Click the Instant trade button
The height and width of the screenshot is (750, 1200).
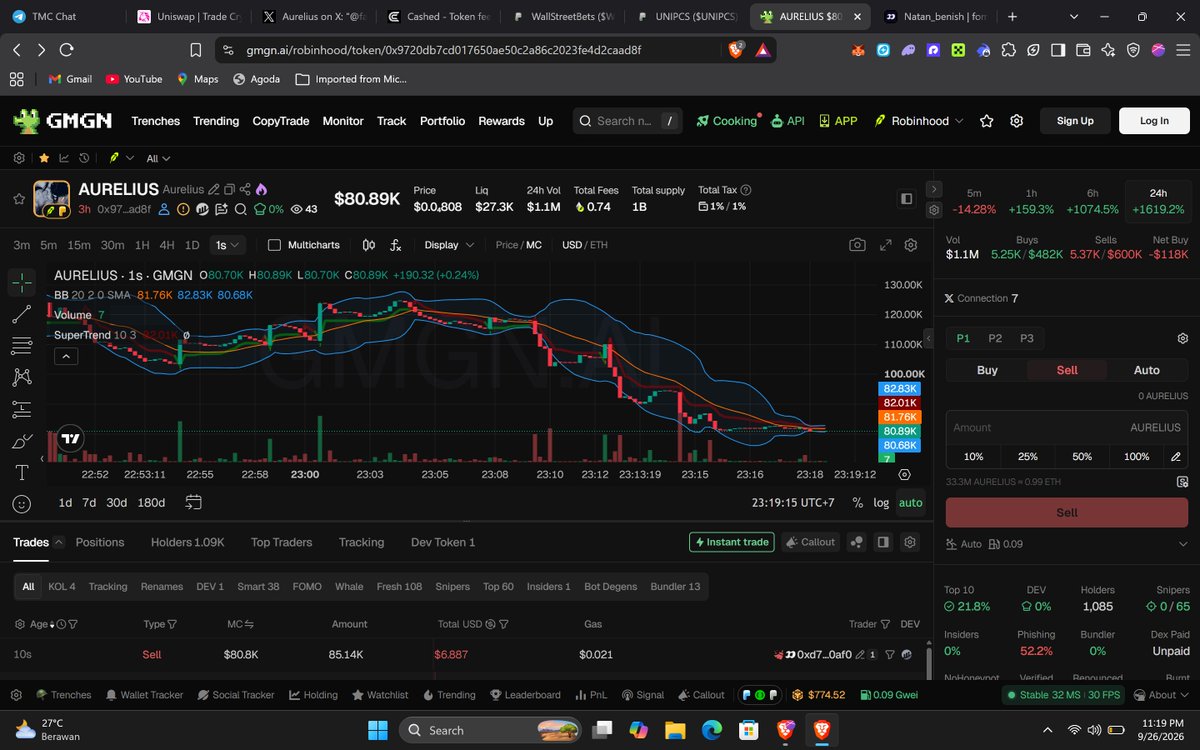point(732,542)
